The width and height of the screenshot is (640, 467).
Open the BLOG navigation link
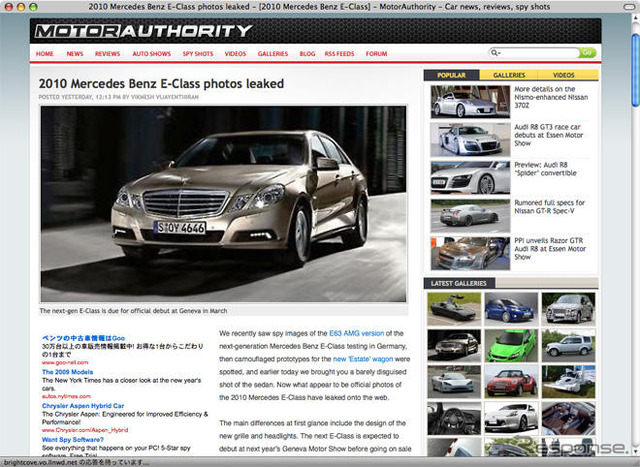(x=307, y=53)
